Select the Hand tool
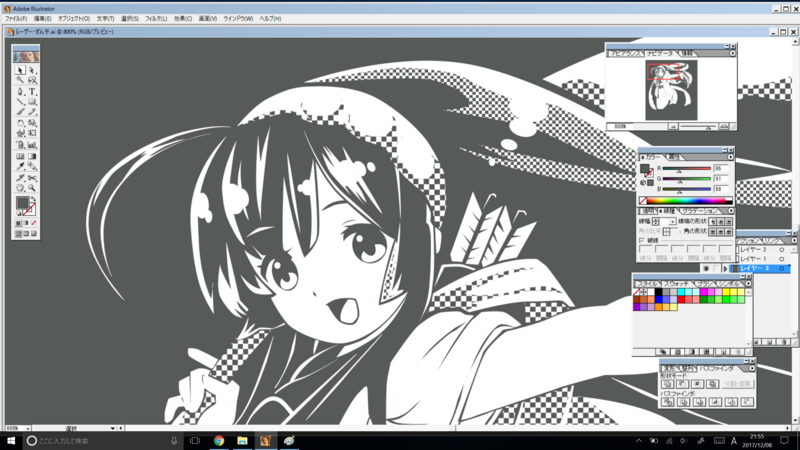Image resolution: width=800 pixels, height=450 pixels. pos(20,188)
